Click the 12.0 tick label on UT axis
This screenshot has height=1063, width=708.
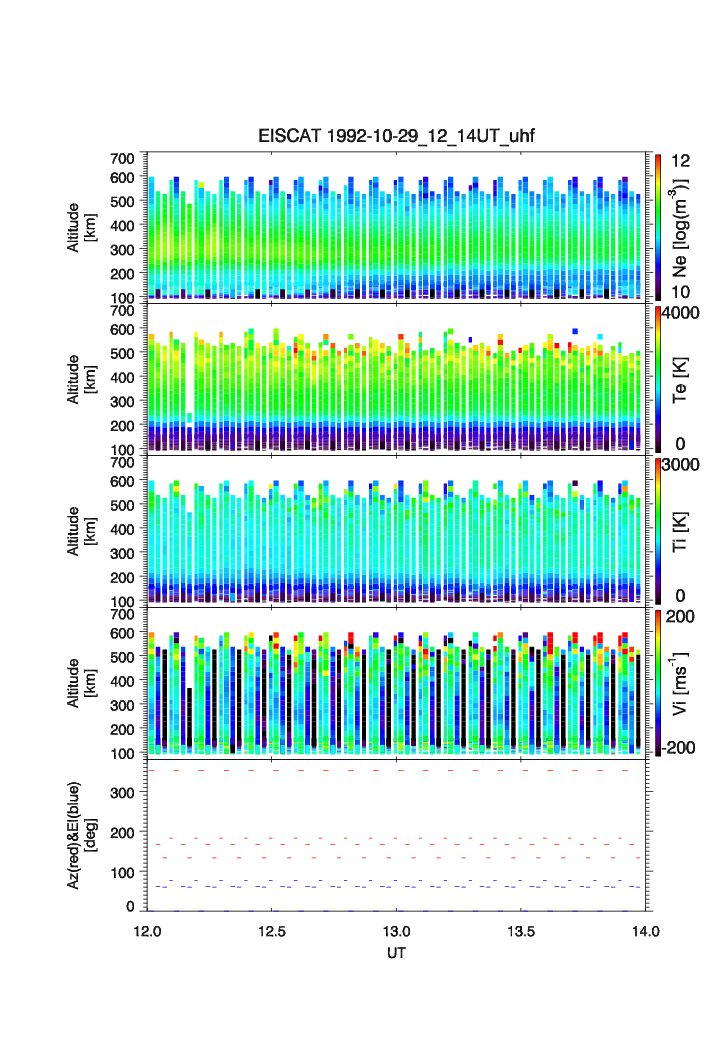(147, 931)
